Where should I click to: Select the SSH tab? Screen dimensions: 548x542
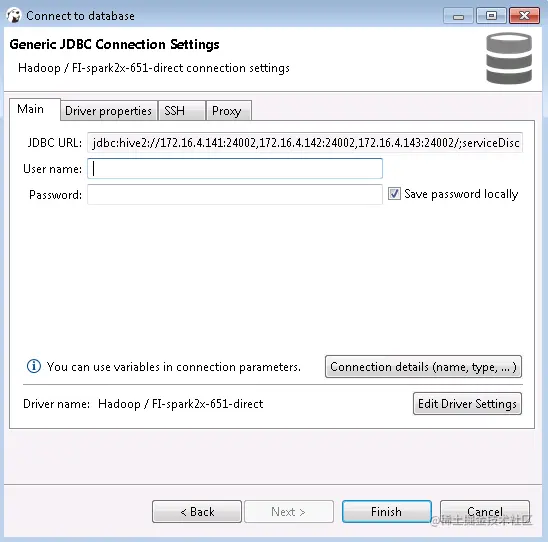pos(181,111)
